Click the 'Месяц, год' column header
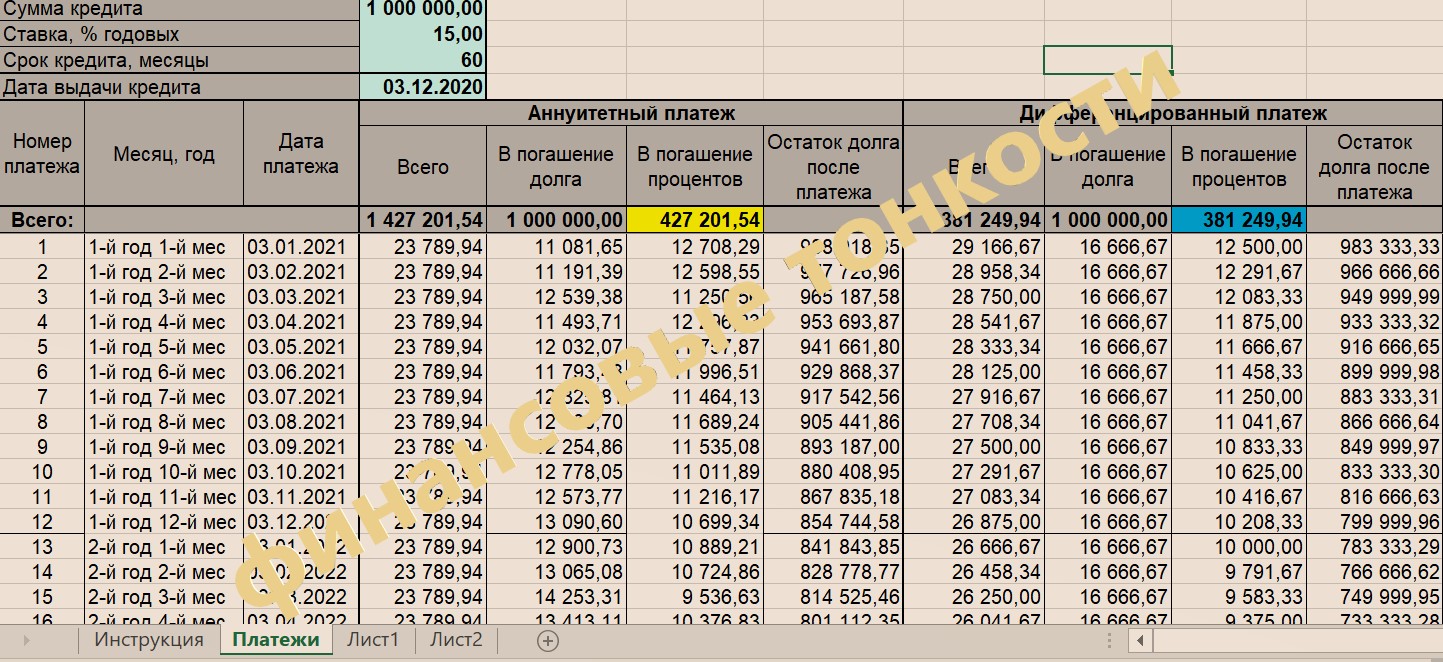The image size is (1443, 662). (164, 154)
